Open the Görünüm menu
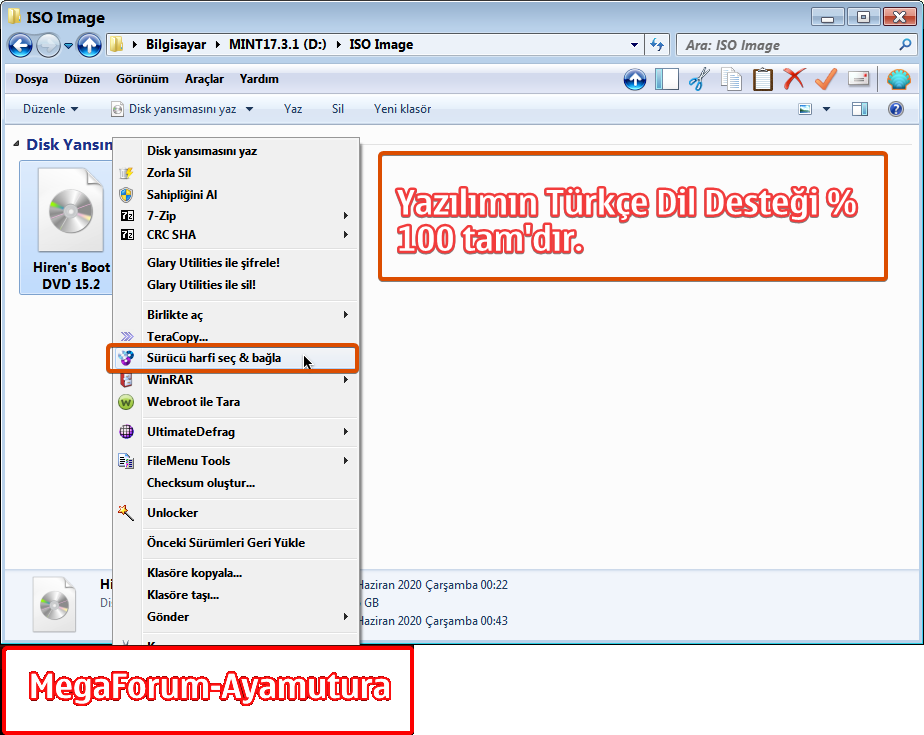The image size is (924, 735). tap(142, 79)
